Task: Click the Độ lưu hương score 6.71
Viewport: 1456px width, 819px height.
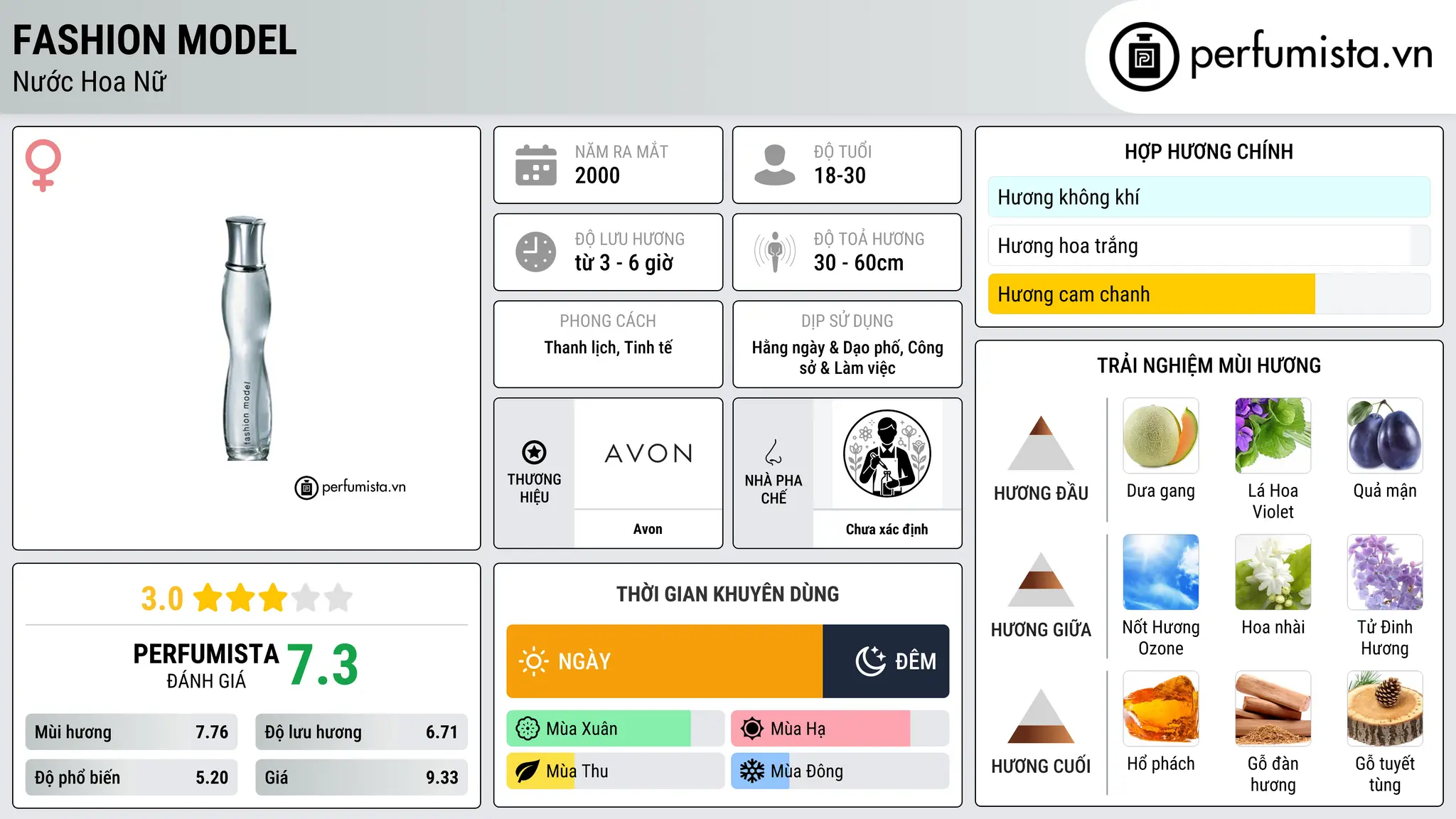Action: point(441,732)
